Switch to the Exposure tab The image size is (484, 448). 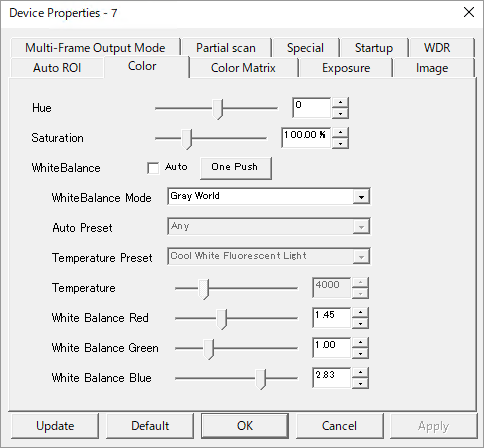pyautogui.click(x=346, y=68)
